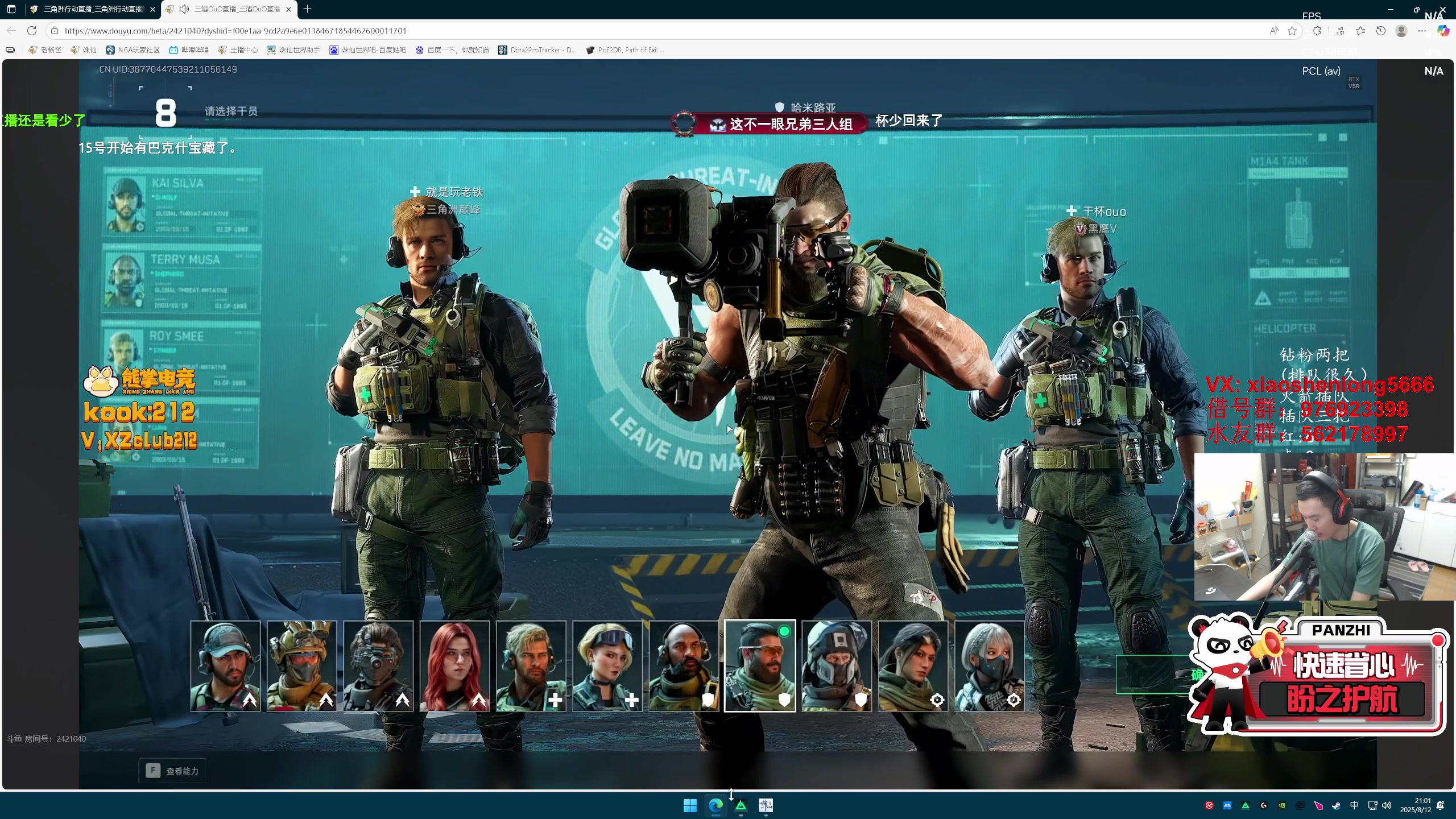Viewport: 1456px width, 819px height.
Task: Go back to previous page
Action: pos(11,31)
